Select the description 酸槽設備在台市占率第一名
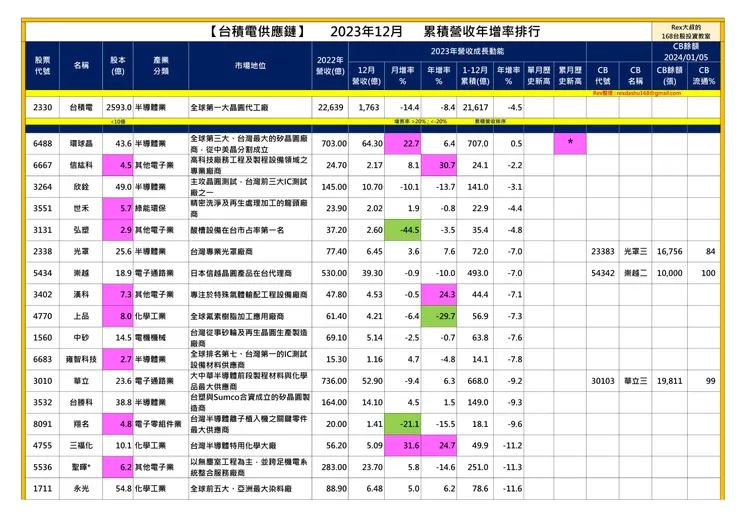 click(x=237, y=230)
